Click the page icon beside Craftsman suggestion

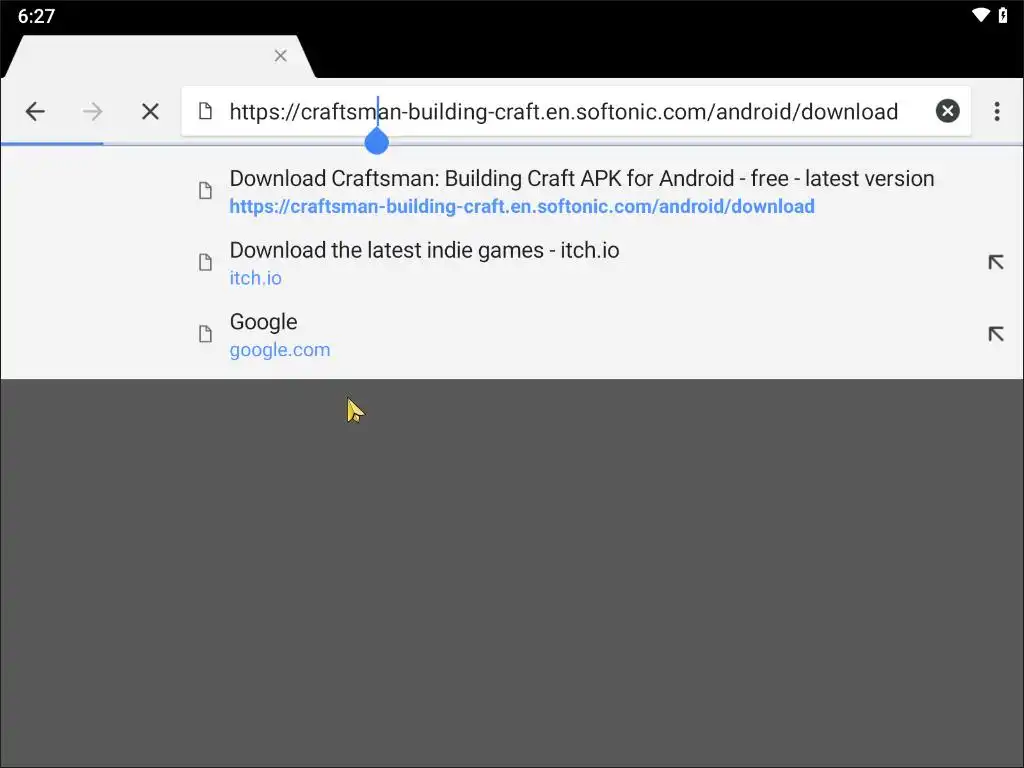tap(205, 191)
